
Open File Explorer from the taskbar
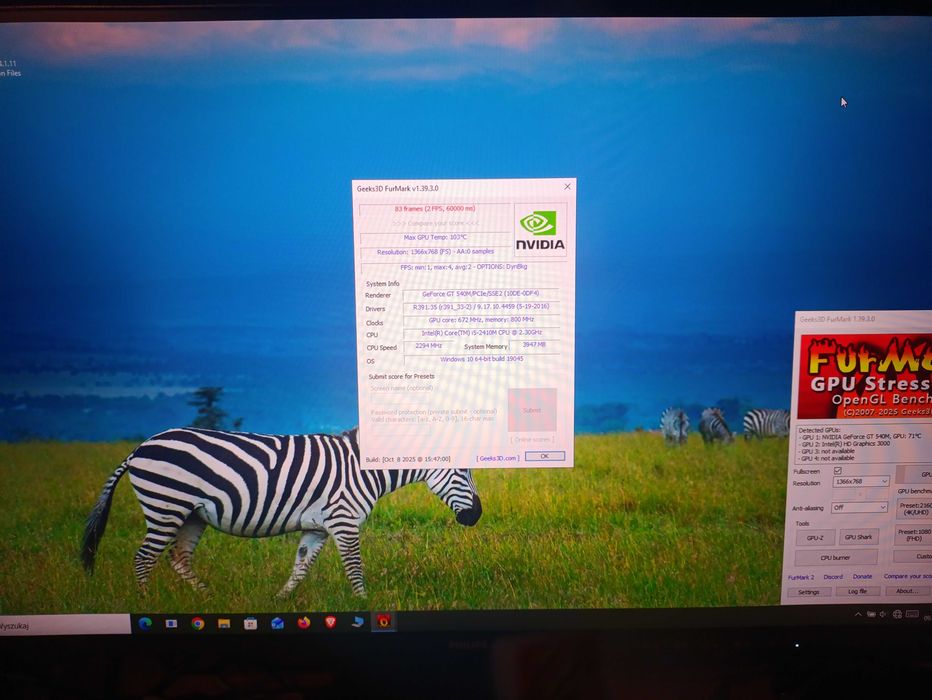pos(224,623)
